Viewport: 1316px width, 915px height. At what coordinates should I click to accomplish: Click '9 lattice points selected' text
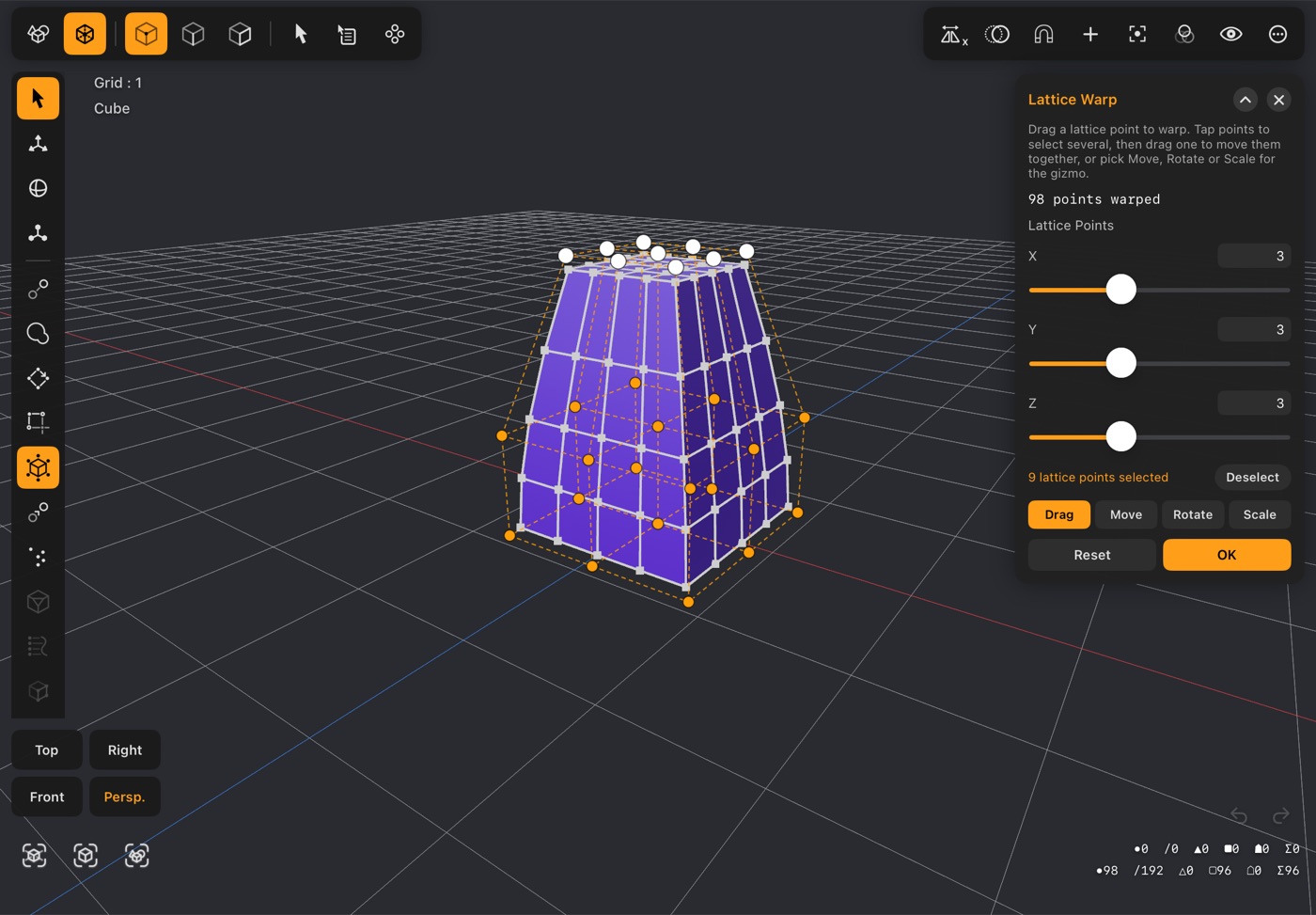pyautogui.click(x=1098, y=477)
